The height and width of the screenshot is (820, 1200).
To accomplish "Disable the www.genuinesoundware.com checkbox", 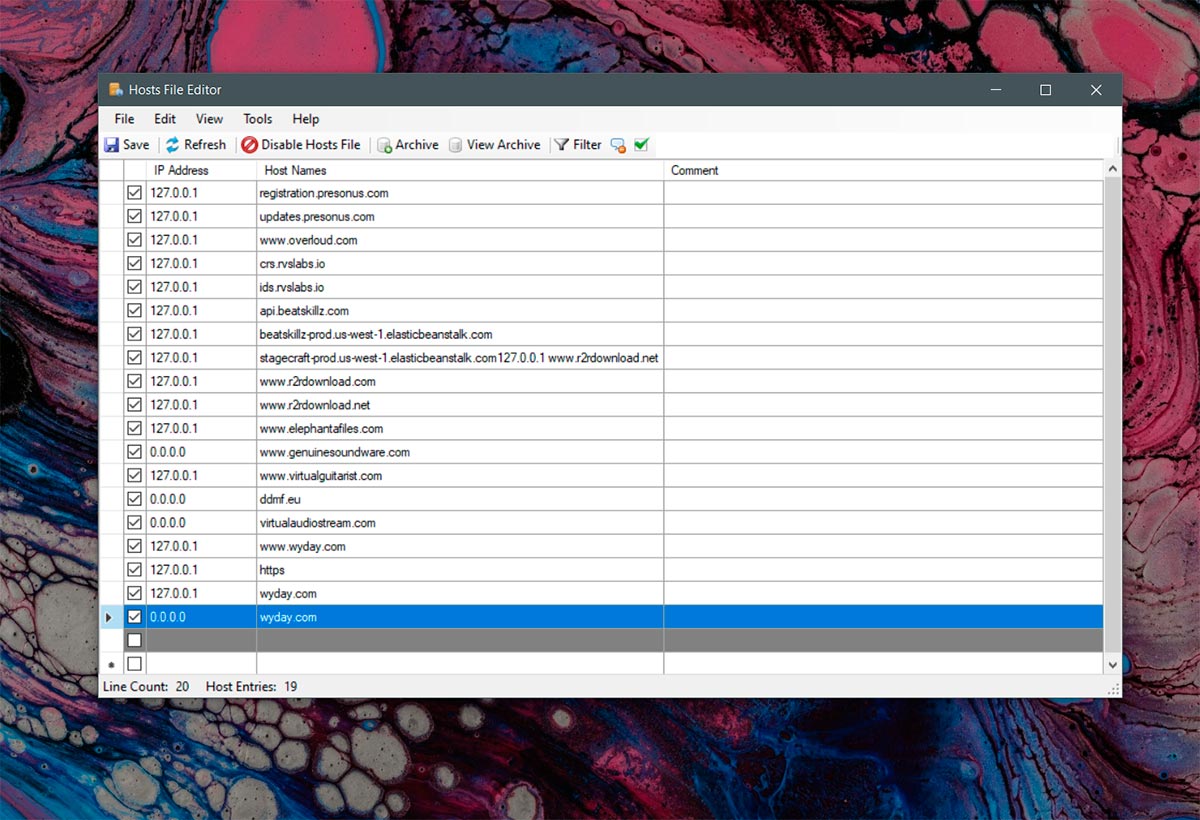I will coord(134,452).
